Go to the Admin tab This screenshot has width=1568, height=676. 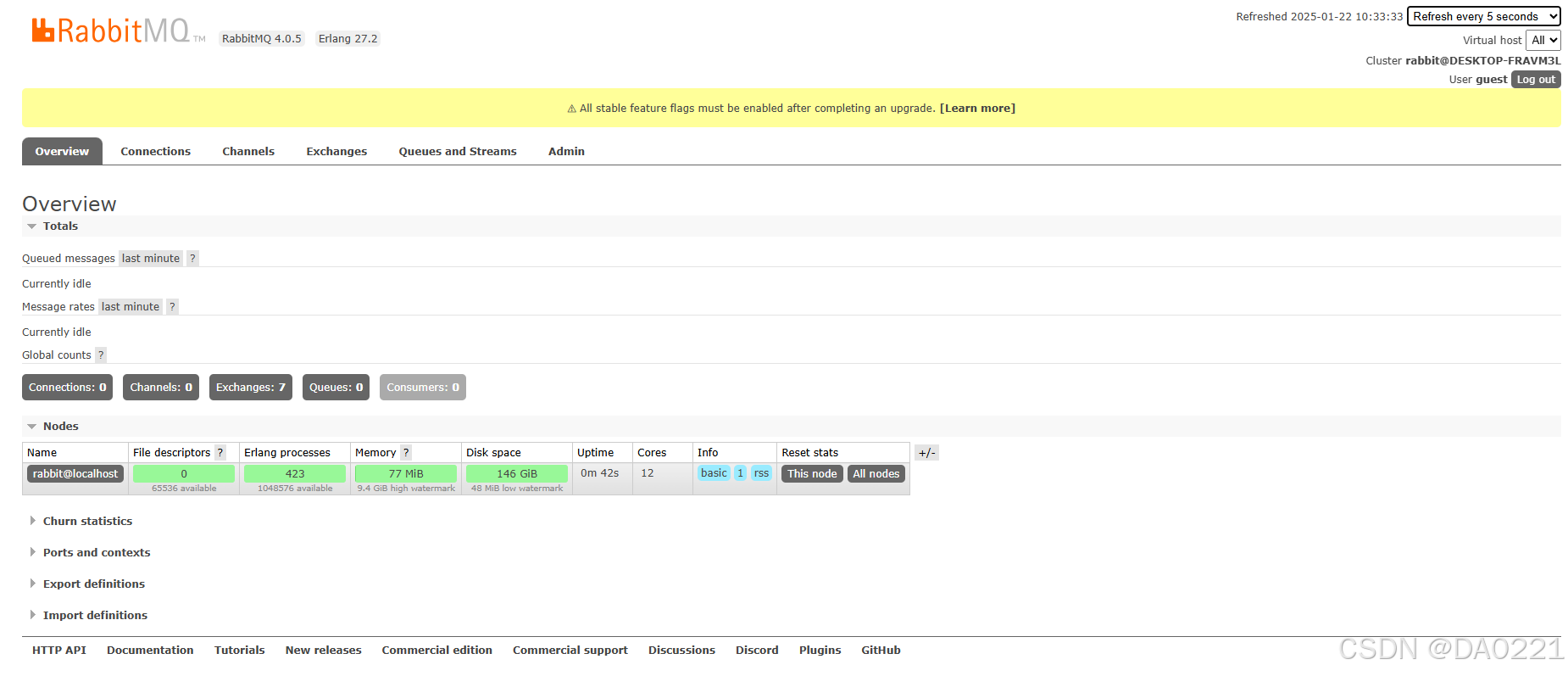coord(566,151)
